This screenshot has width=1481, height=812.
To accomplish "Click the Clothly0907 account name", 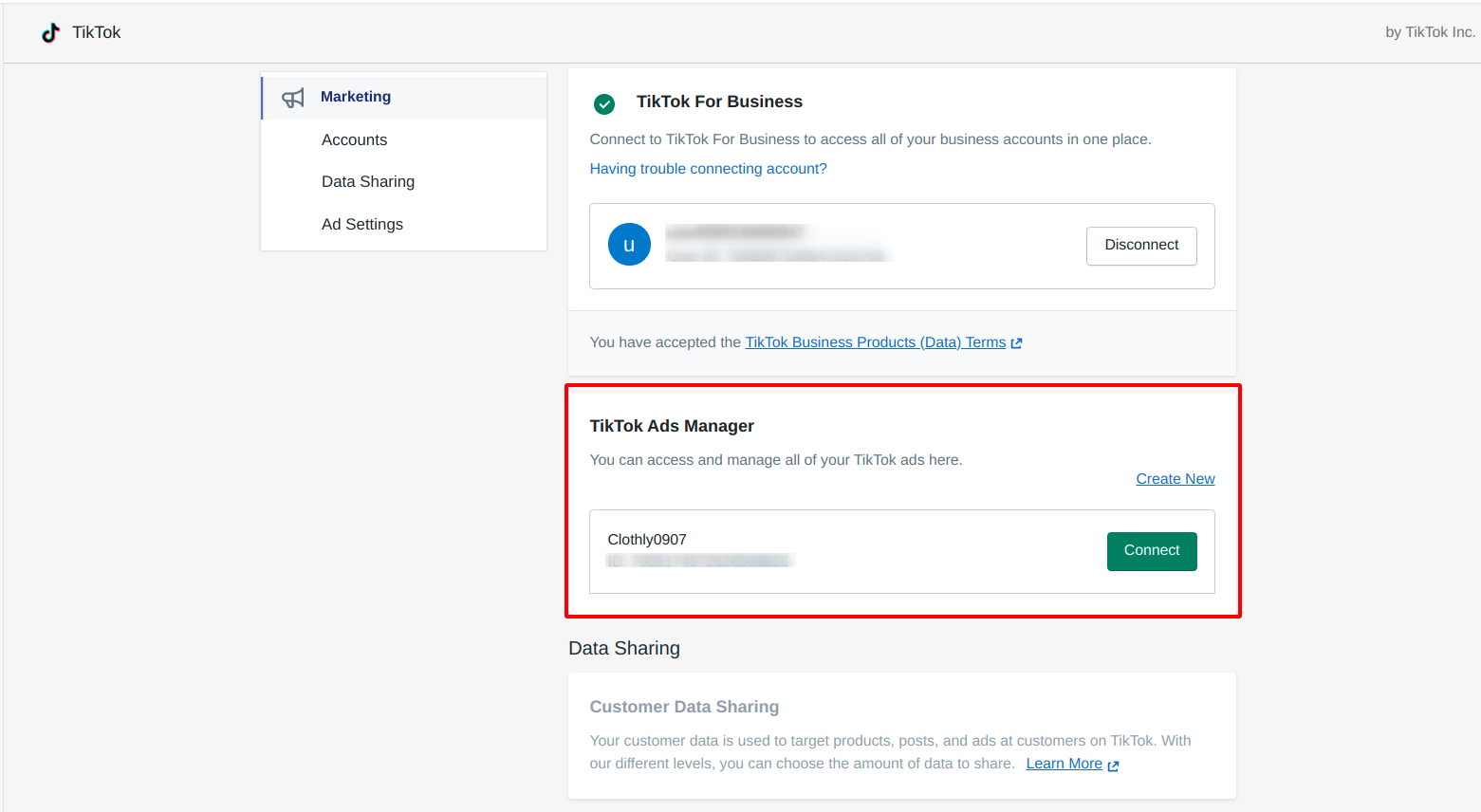I will 647,540.
